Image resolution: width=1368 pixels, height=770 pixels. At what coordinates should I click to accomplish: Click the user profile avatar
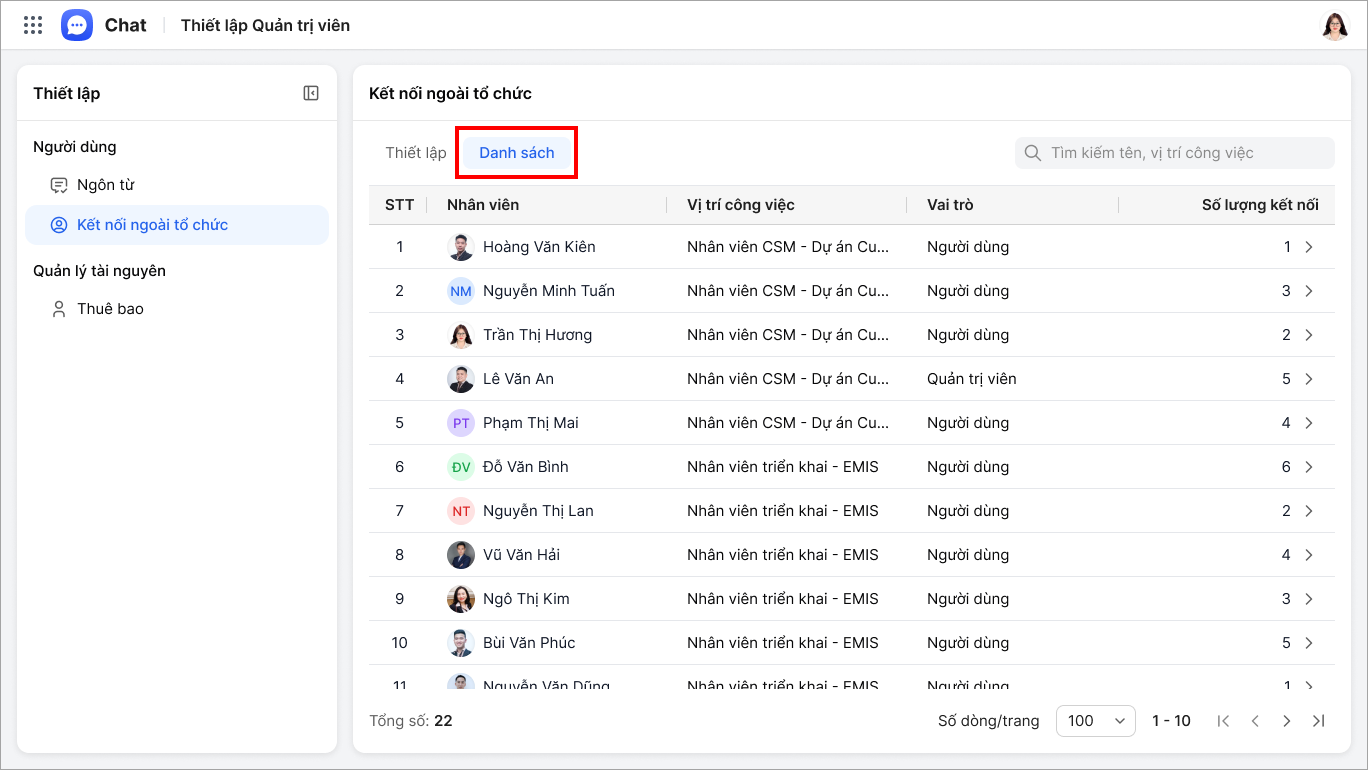pyautogui.click(x=1334, y=25)
